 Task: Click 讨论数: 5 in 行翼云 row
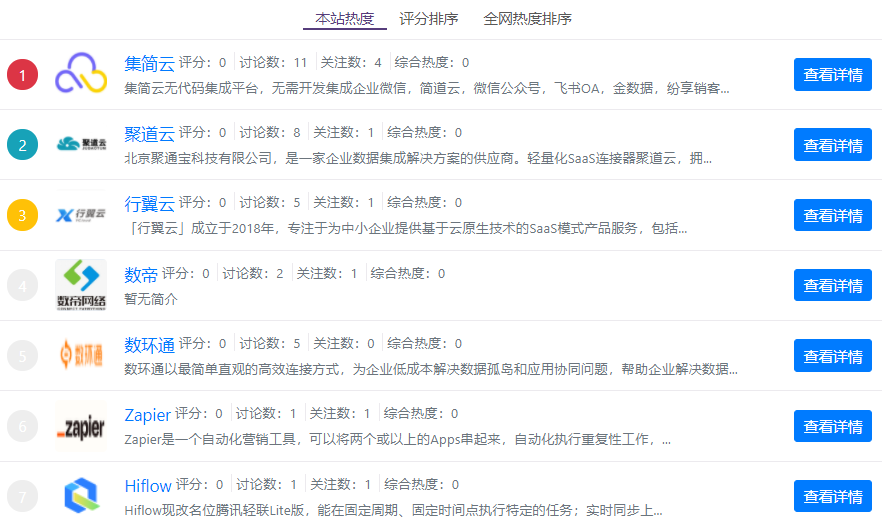pos(270,202)
